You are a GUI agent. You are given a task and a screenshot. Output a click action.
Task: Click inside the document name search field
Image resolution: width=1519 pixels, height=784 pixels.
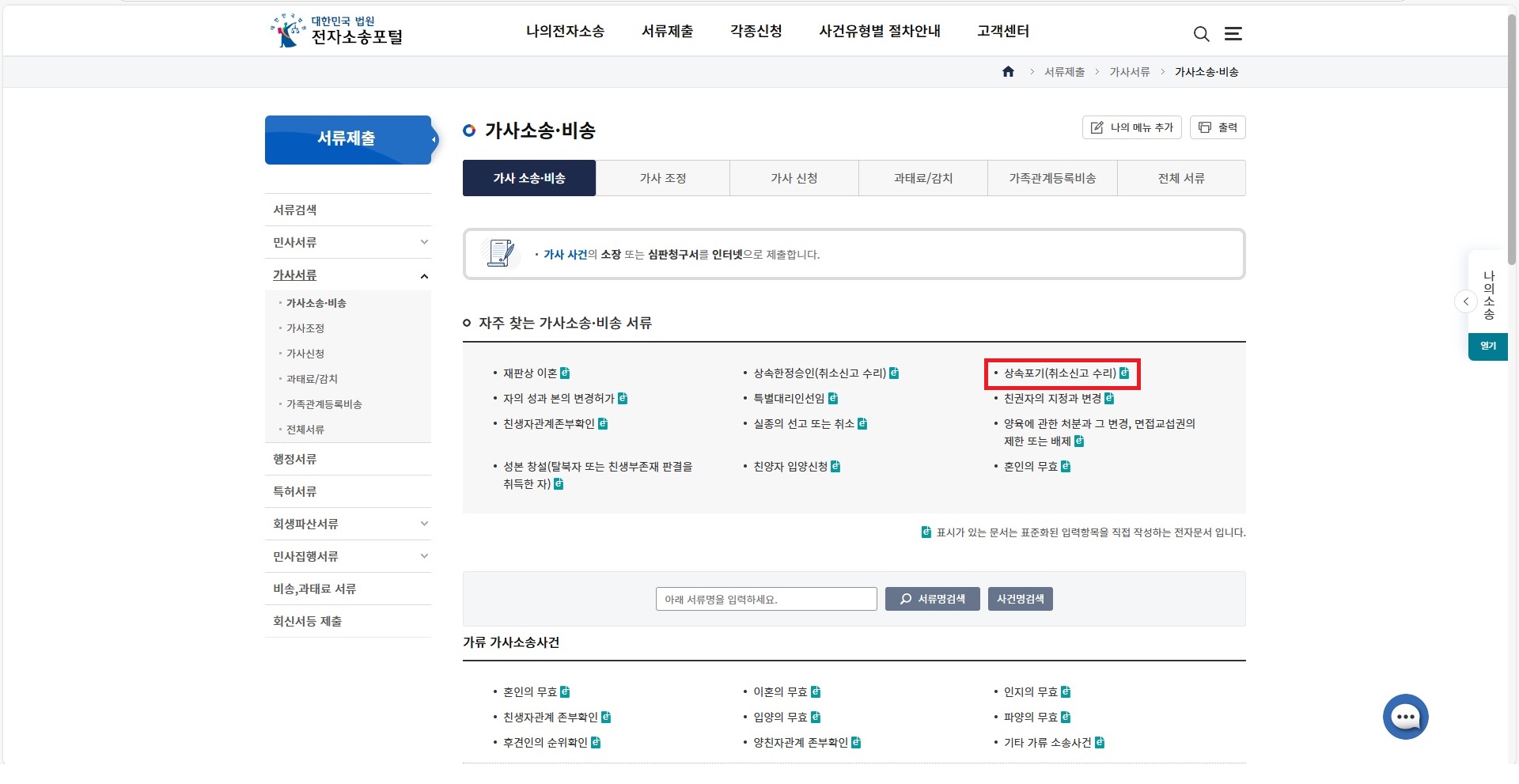coord(765,599)
